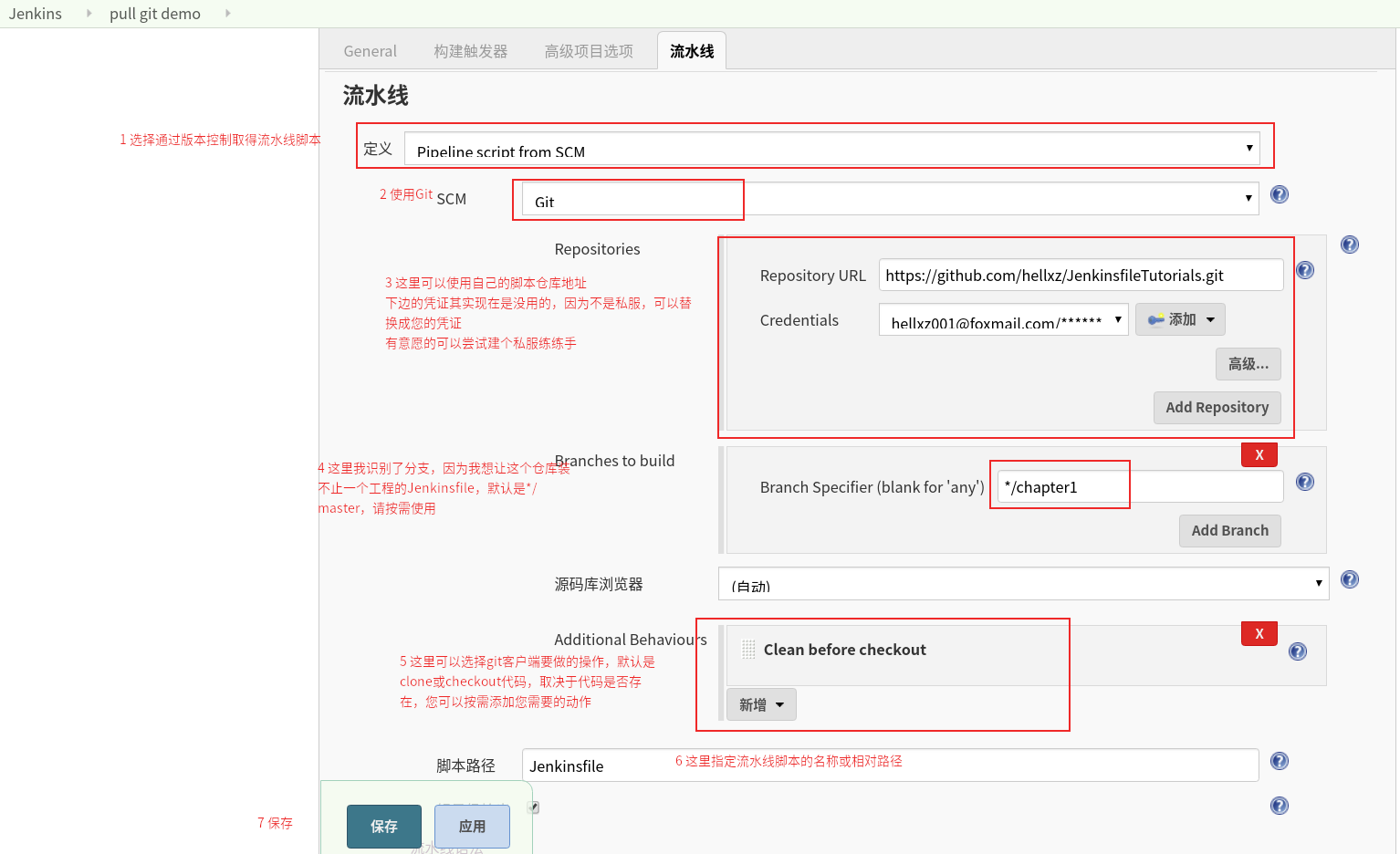Viewport: 1400px width, 854px height.
Task: Click the 高级... button
Action: pos(1249,364)
